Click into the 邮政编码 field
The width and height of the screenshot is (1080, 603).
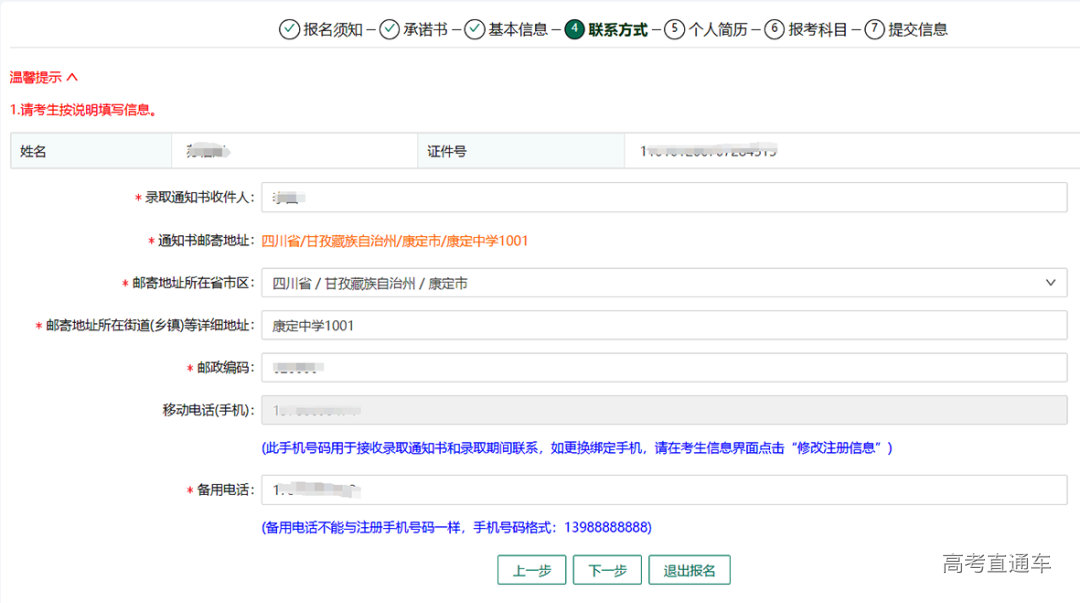click(664, 367)
